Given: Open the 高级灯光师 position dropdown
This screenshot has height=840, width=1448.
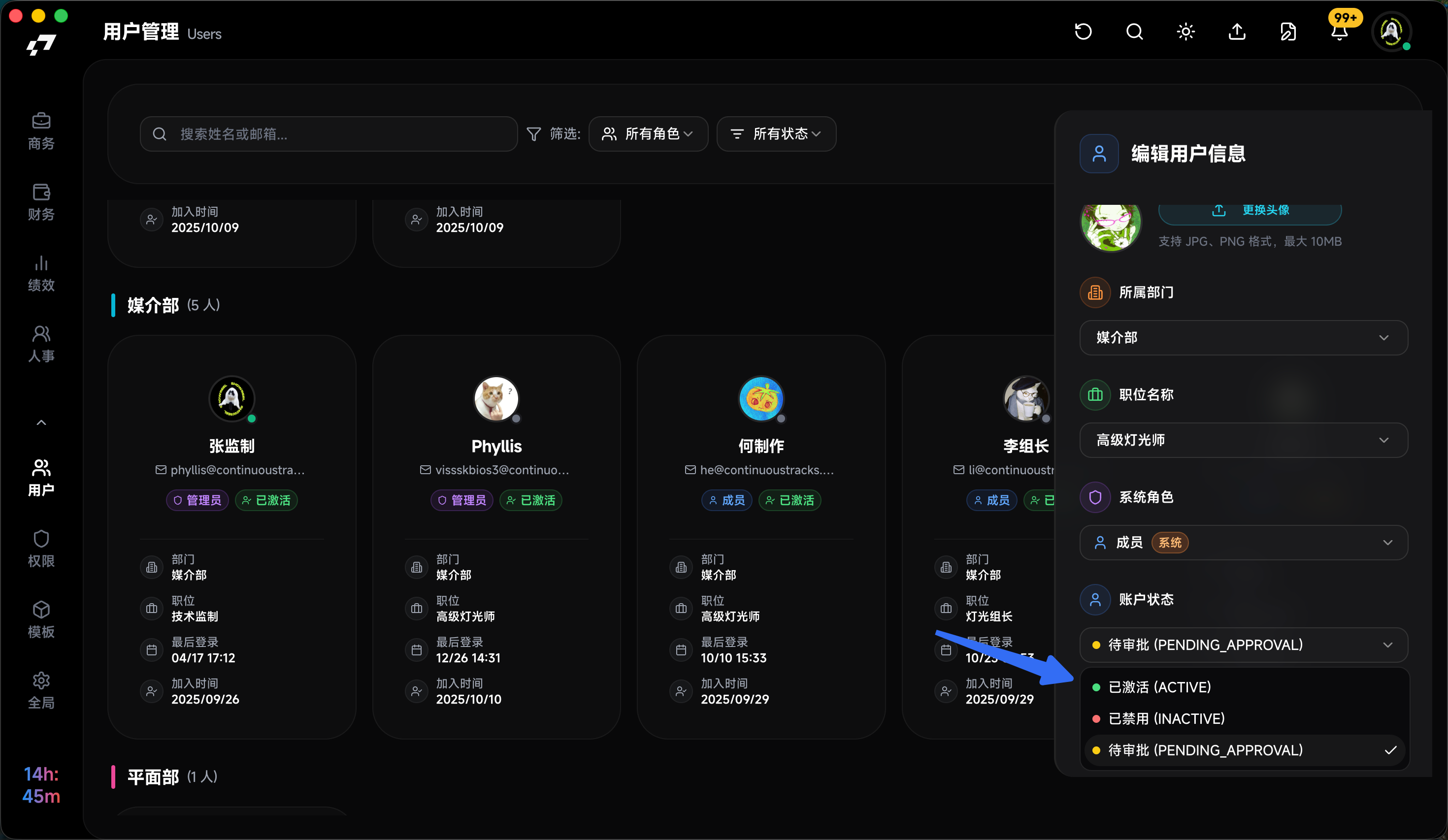Looking at the screenshot, I should tap(1244, 440).
